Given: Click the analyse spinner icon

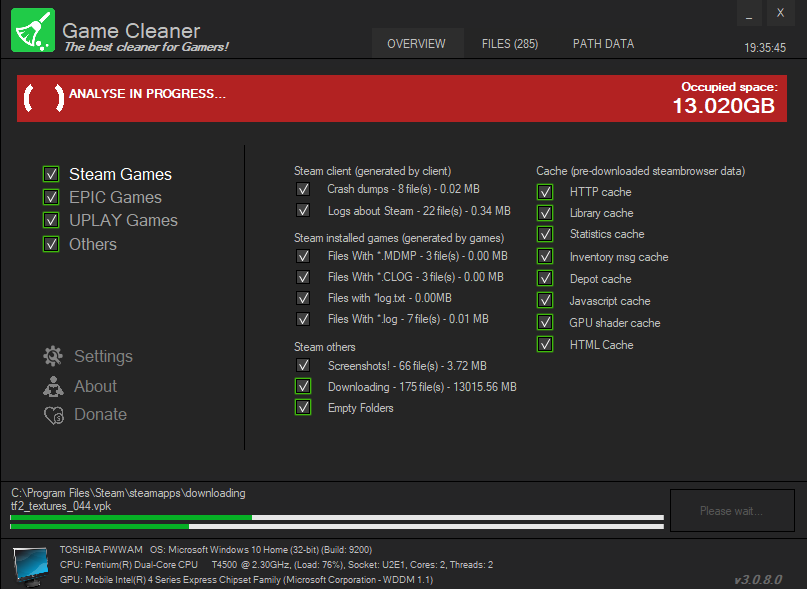Looking at the screenshot, I should tap(44, 98).
